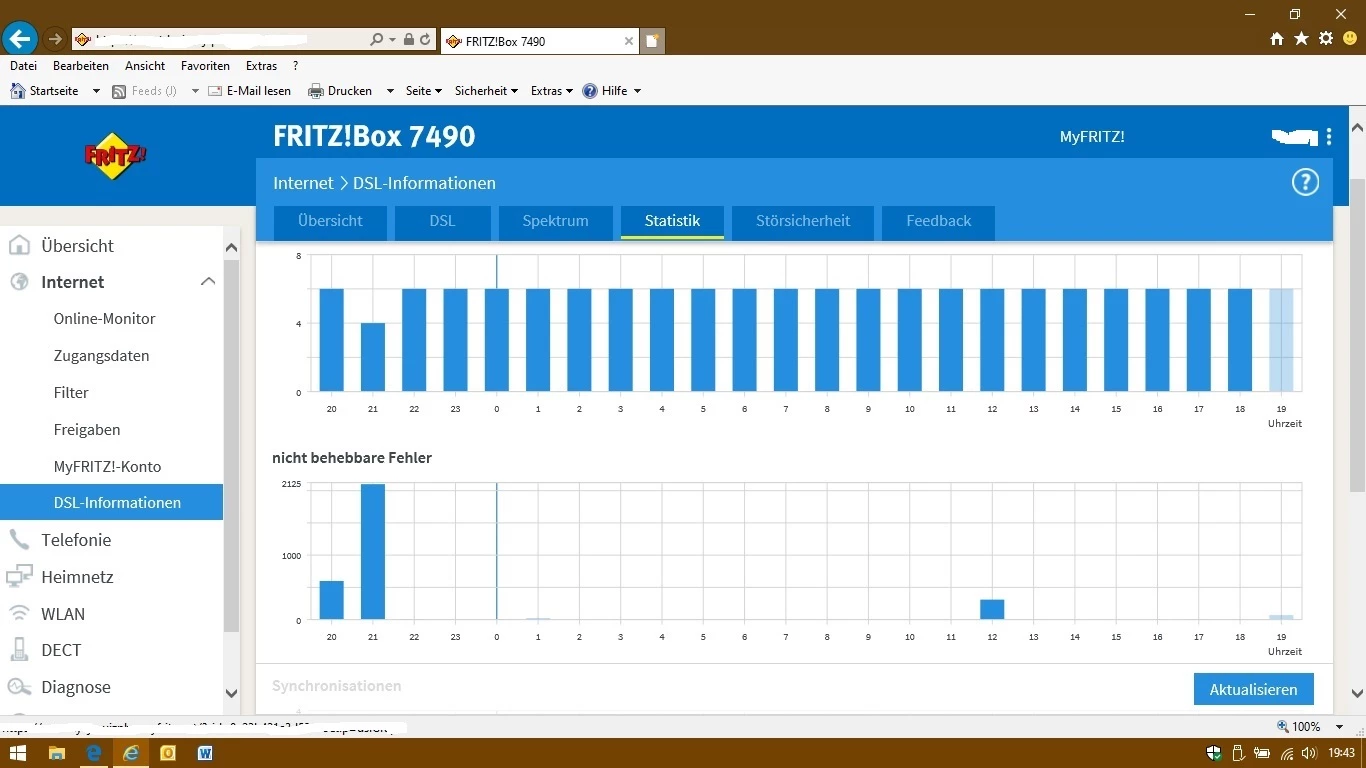Viewport: 1366px width, 768px height.
Task: Open Outlook from the taskbar
Action: [168, 753]
